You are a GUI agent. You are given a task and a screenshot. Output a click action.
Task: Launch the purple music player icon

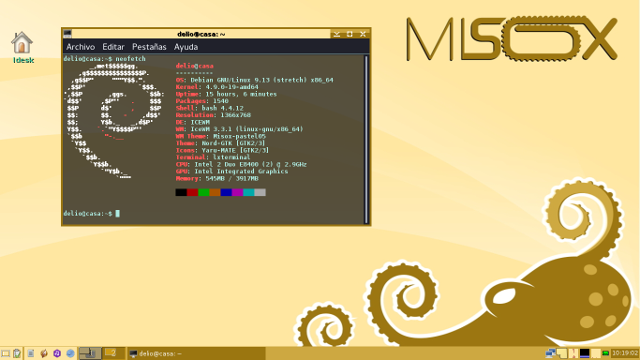point(57,353)
